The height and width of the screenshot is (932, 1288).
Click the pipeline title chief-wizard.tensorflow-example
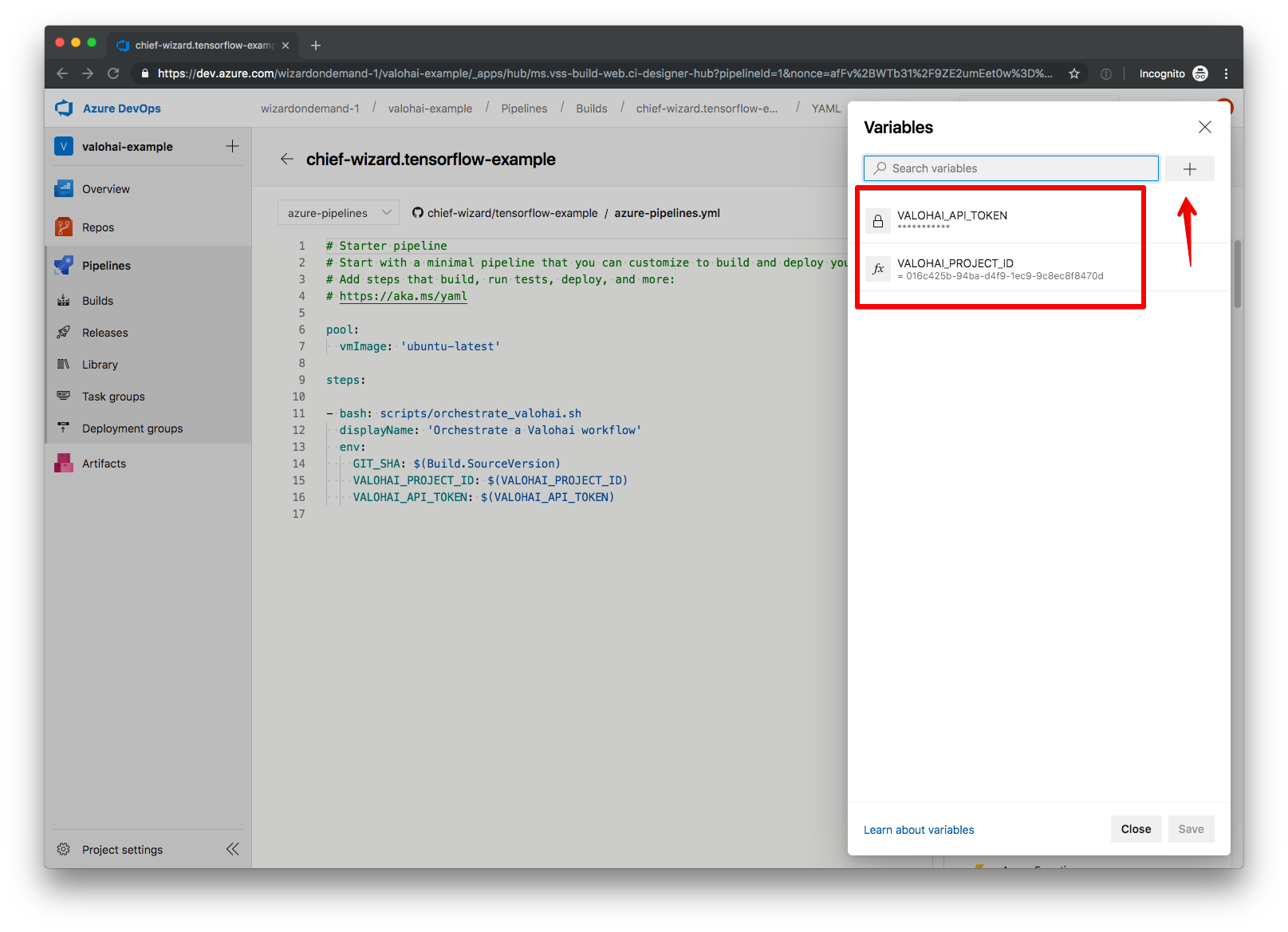tap(431, 160)
